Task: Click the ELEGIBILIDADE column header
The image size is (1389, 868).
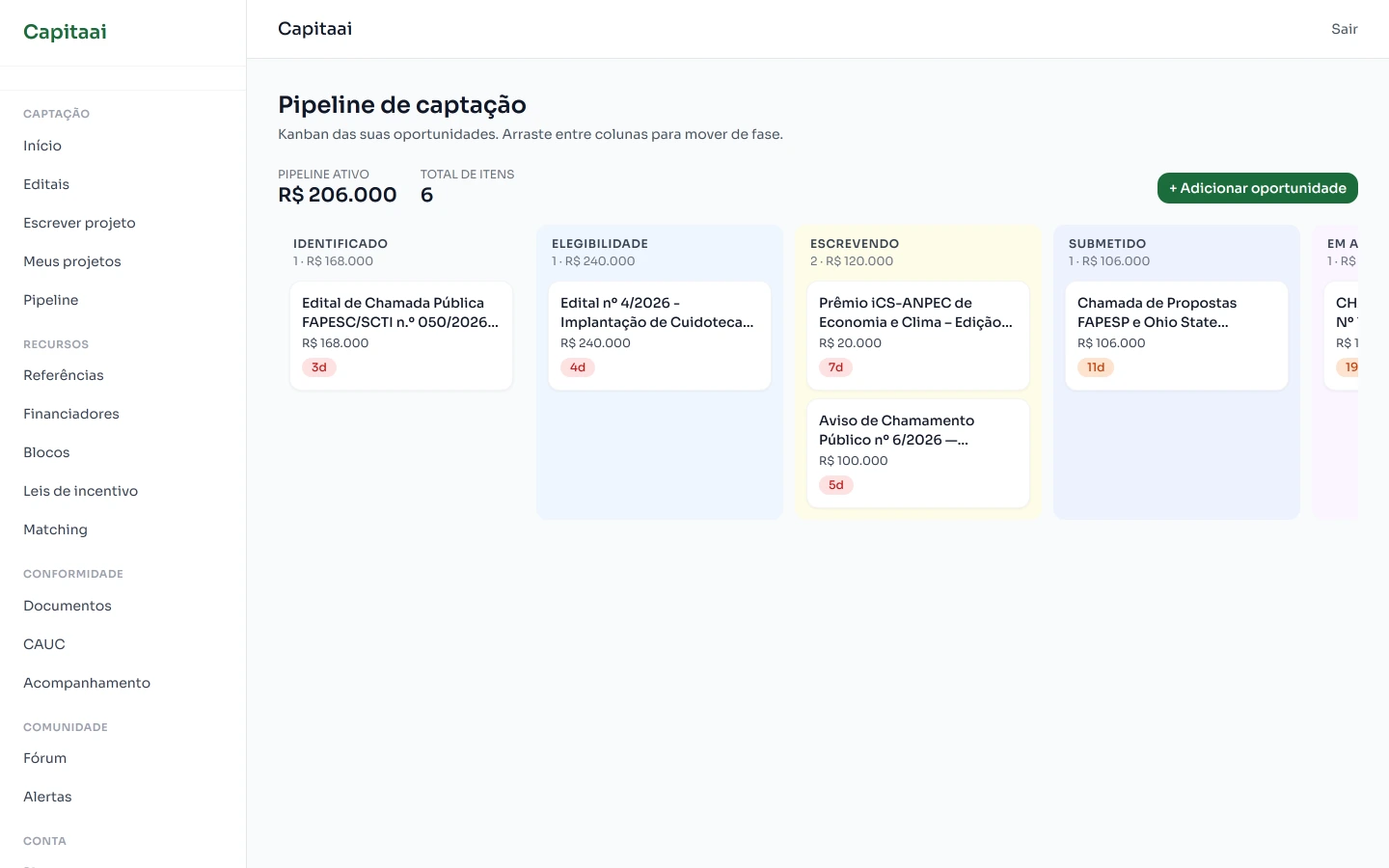Action: (x=600, y=244)
